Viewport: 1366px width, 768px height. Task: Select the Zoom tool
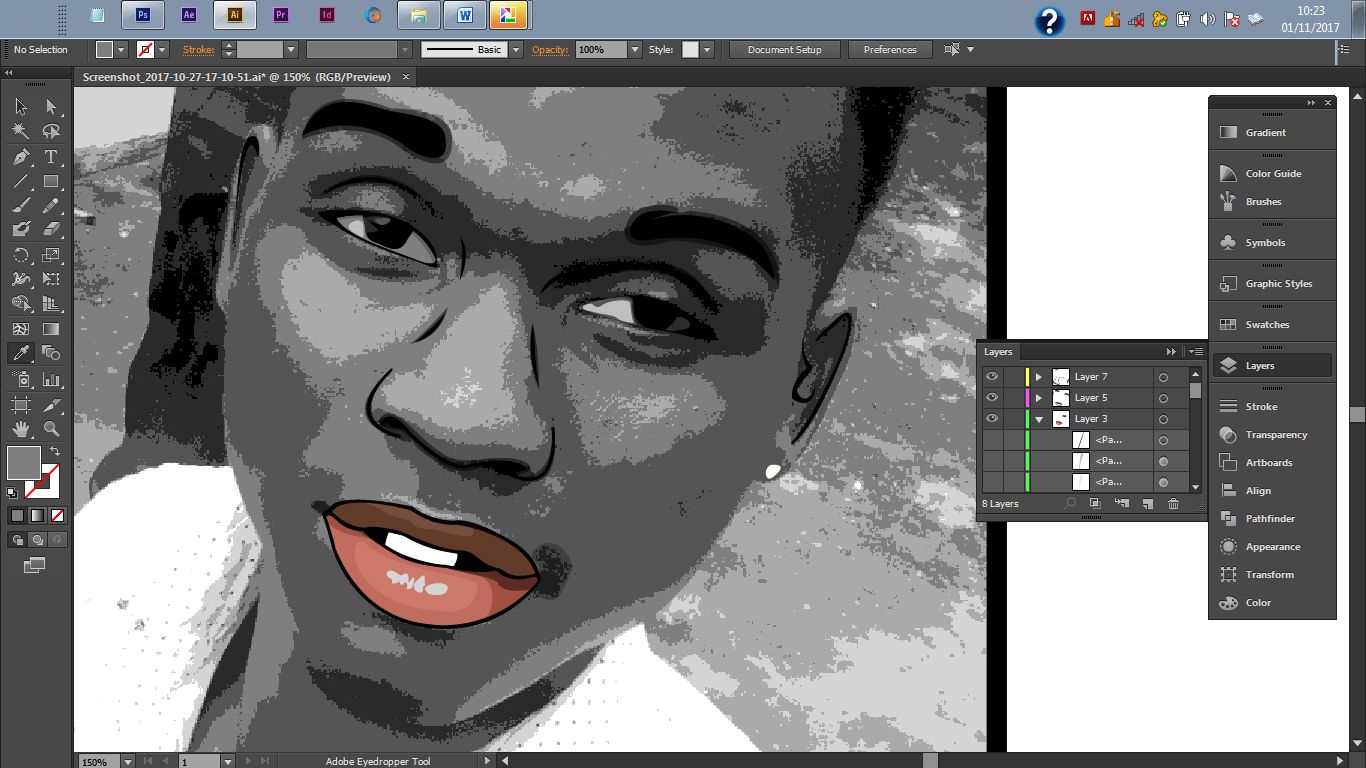[x=51, y=428]
